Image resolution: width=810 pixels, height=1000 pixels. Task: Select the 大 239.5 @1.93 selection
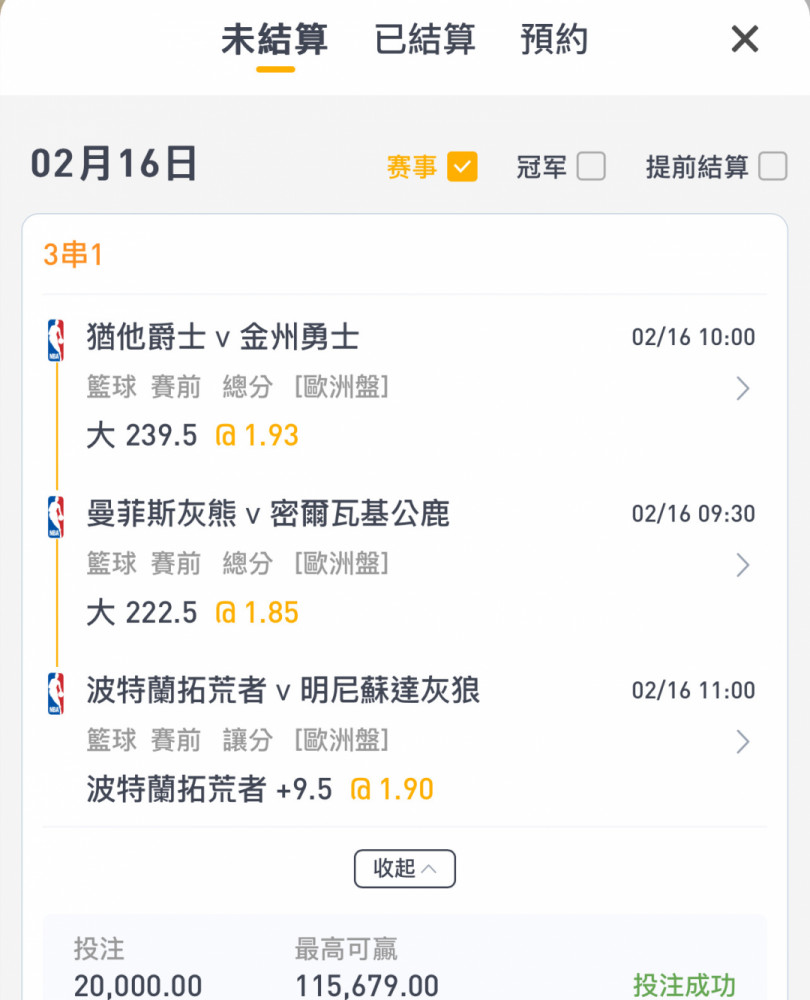pos(193,436)
